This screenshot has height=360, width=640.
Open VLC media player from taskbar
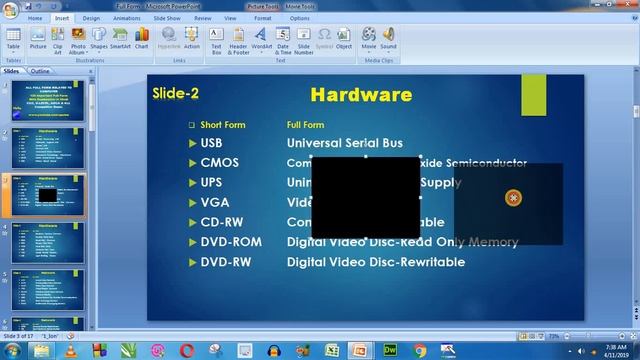click(71, 351)
